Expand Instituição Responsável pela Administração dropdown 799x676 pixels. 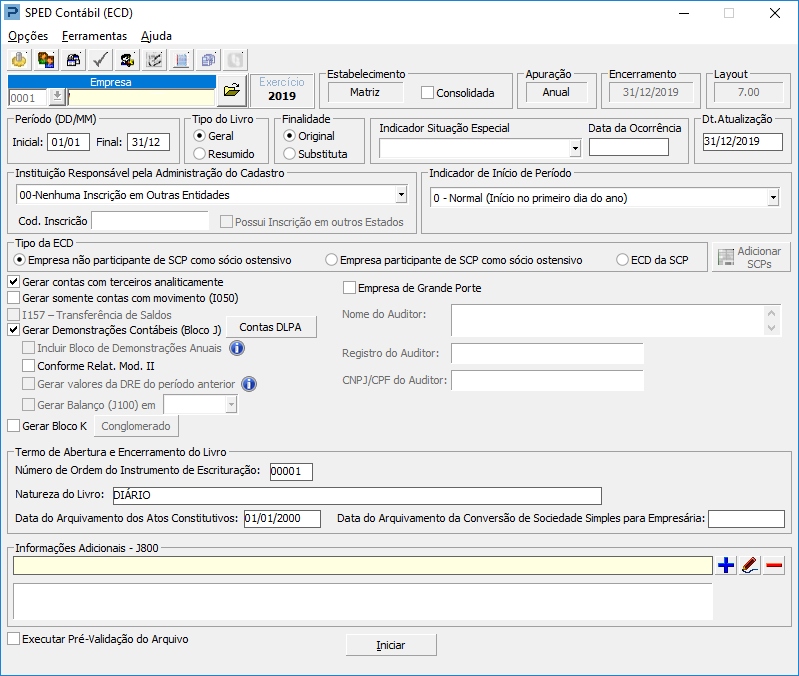402,195
